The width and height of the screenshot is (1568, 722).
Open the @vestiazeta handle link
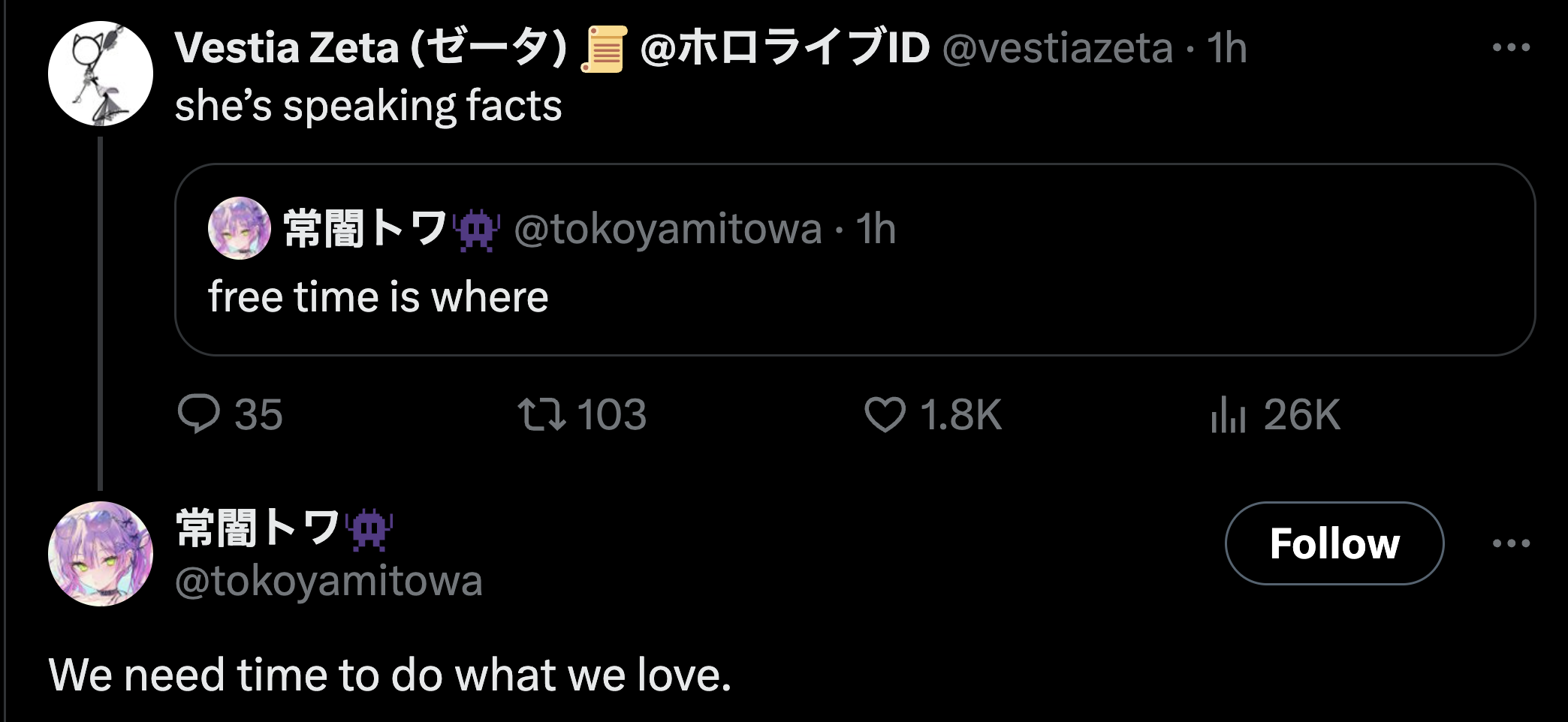[x=1057, y=49]
